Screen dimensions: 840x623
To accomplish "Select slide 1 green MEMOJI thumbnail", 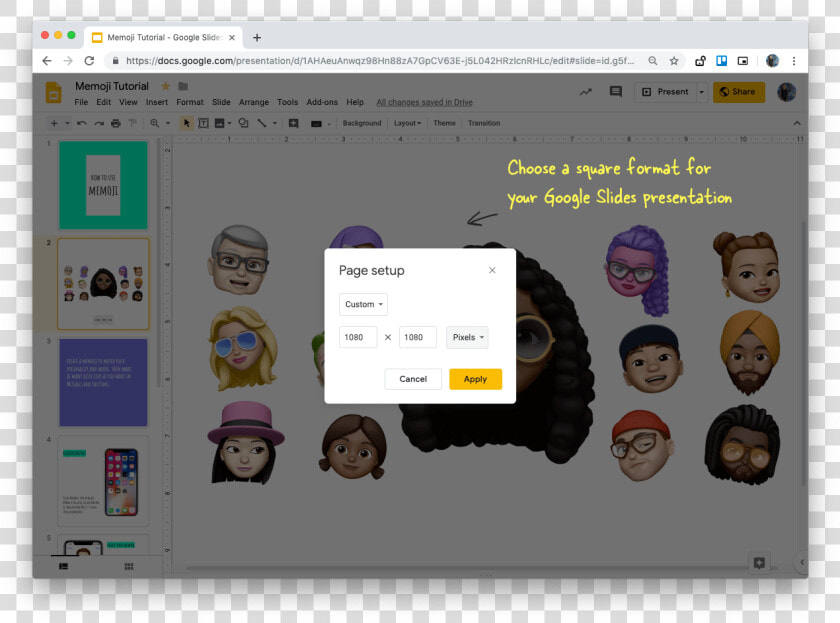I will [x=103, y=185].
